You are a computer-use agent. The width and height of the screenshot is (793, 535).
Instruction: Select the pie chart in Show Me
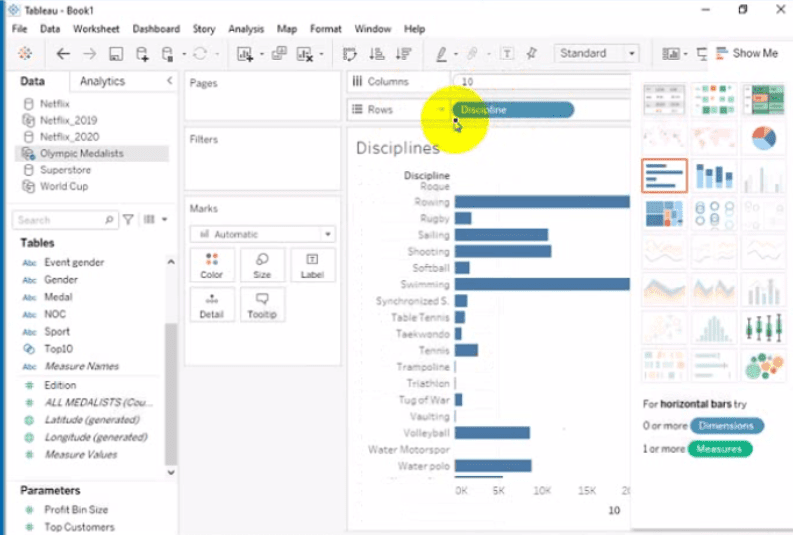coord(764,138)
